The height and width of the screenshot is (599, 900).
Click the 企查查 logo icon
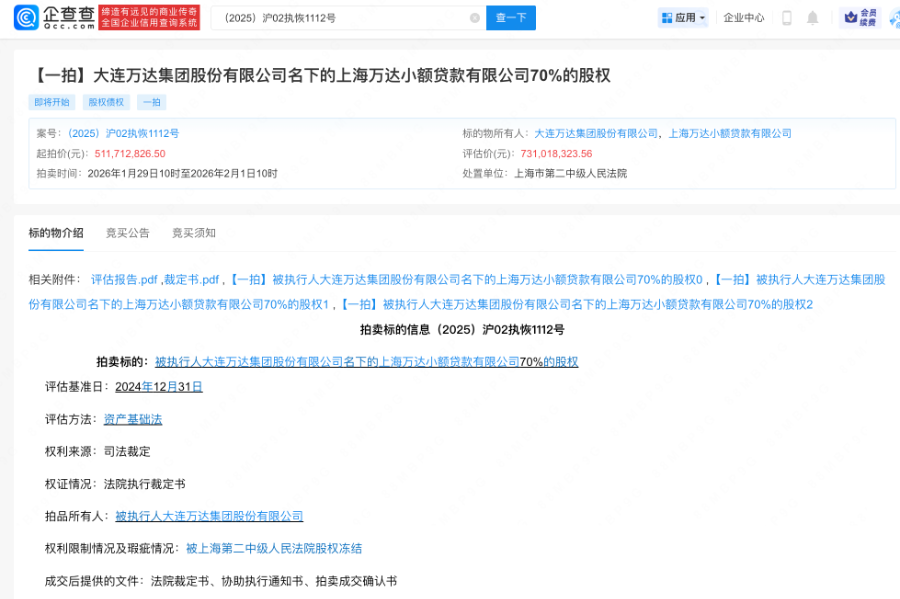(x=24, y=17)
